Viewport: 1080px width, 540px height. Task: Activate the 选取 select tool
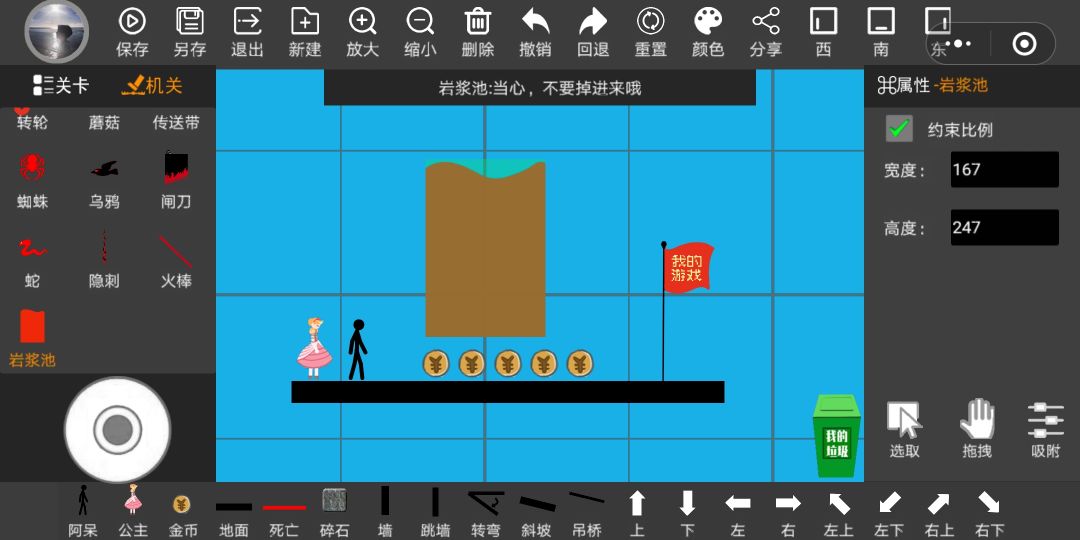[x=904, y=430]
